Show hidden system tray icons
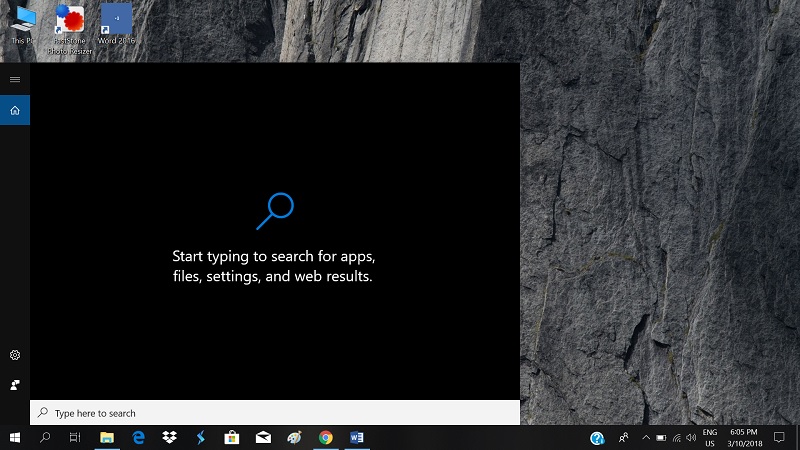 pyautogui.click(x=646, y=437)
